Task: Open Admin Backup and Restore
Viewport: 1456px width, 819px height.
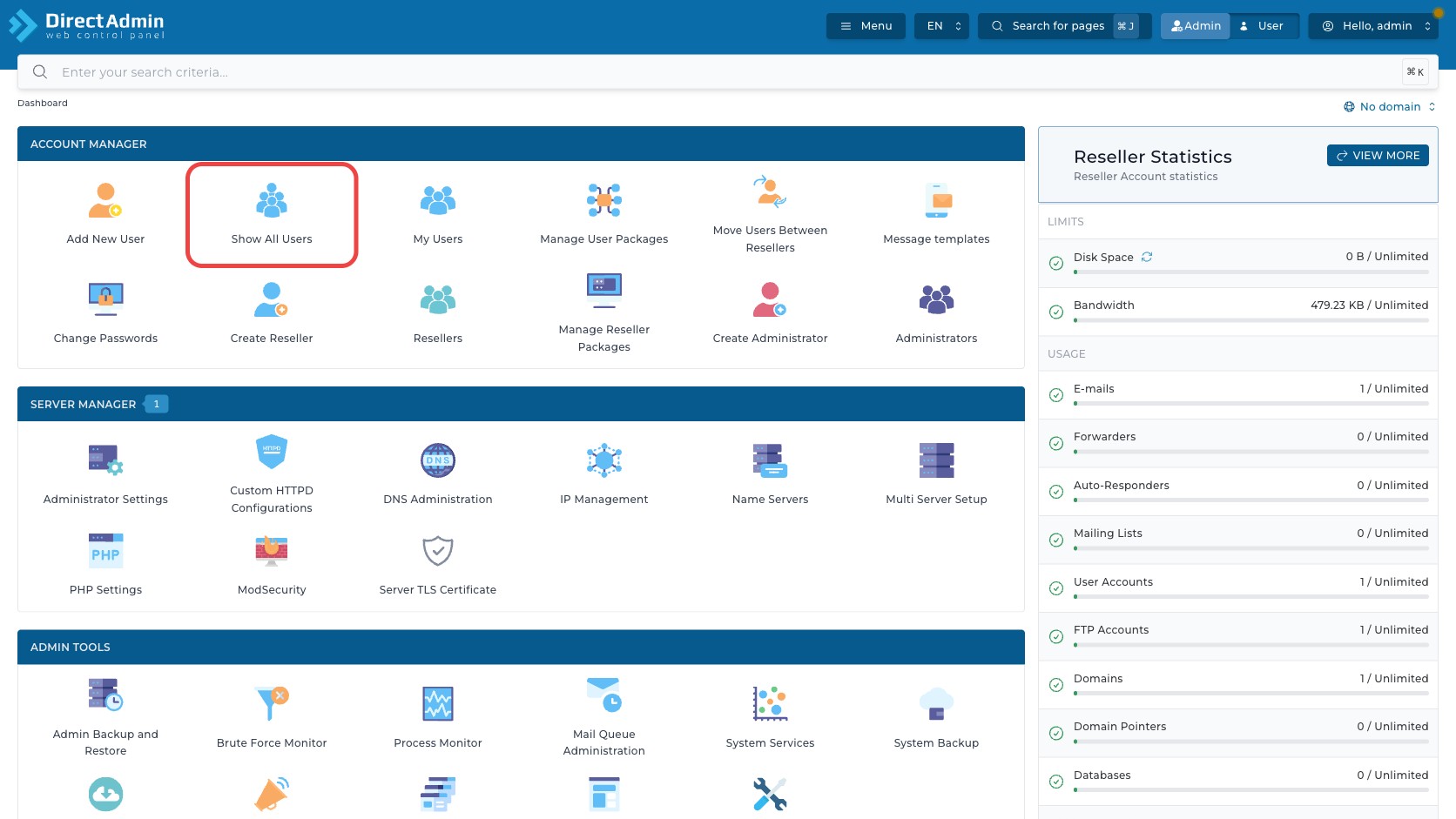Action: [105, 717]
